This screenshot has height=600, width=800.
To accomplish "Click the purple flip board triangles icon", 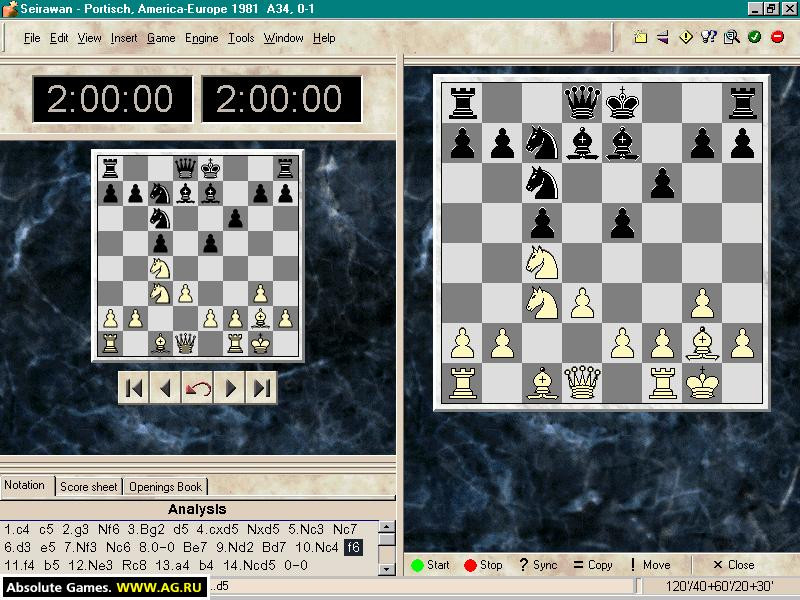I will point(663,37).
